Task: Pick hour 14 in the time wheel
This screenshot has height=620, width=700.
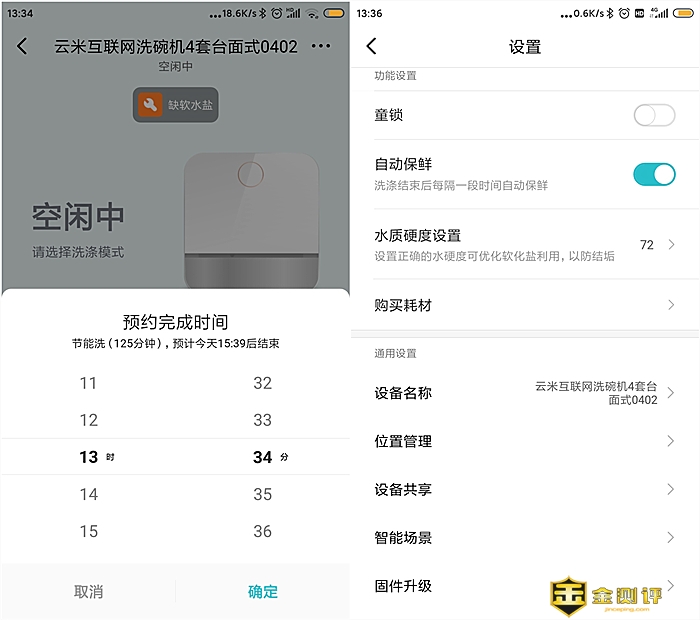Action: coord(89,494)
